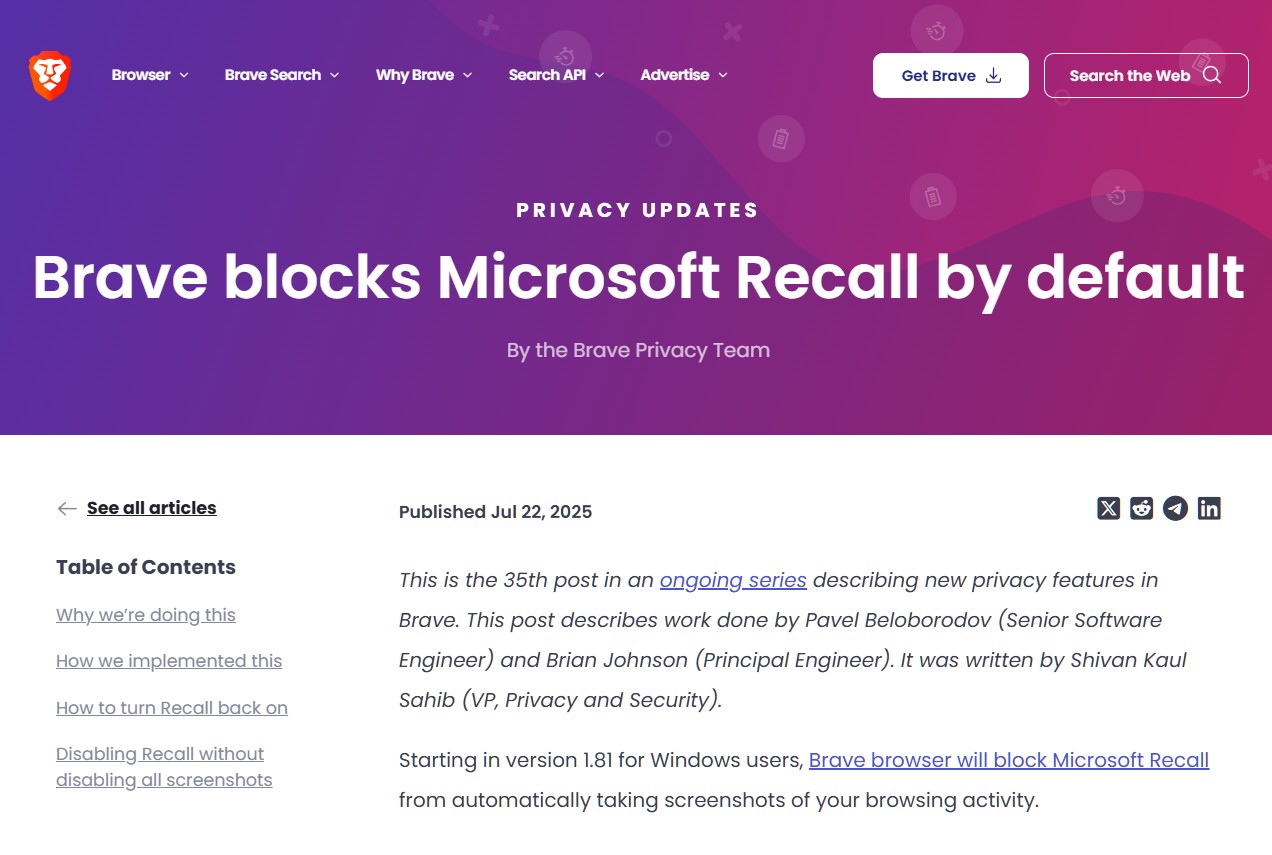Image resolution: width=1272 pixels, height=855 pixels.
Task: Expand the Advertise menu
Action: click(684, 75)
